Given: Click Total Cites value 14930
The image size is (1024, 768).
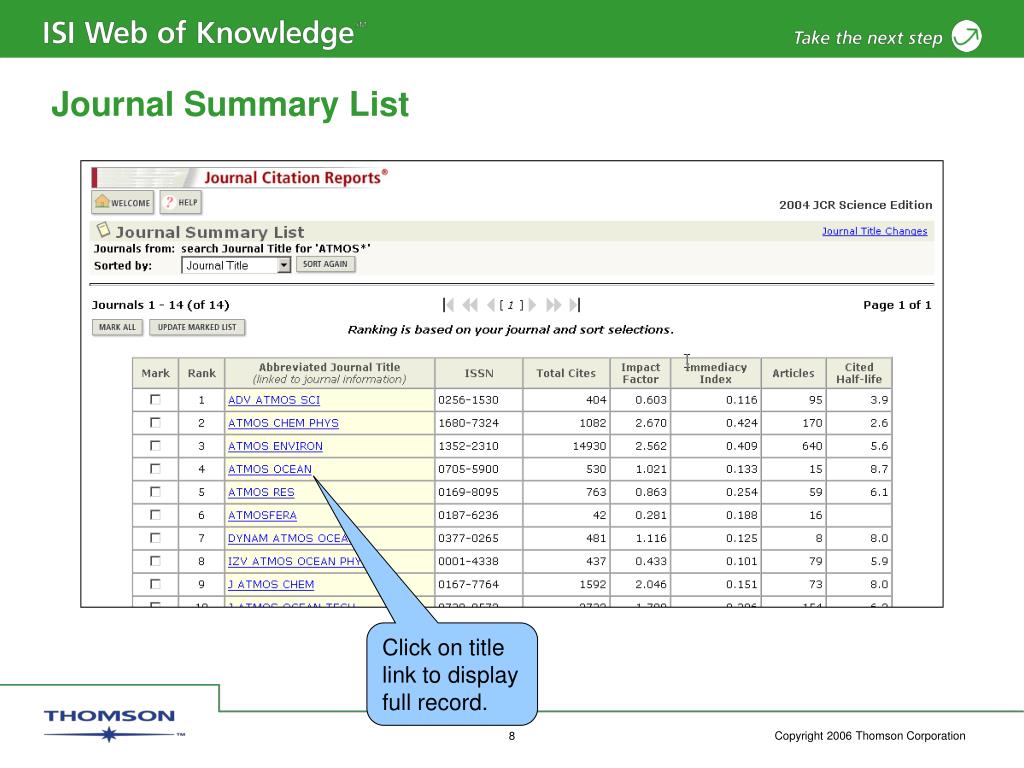Looking at the screenshot, I should click(588, 446).
